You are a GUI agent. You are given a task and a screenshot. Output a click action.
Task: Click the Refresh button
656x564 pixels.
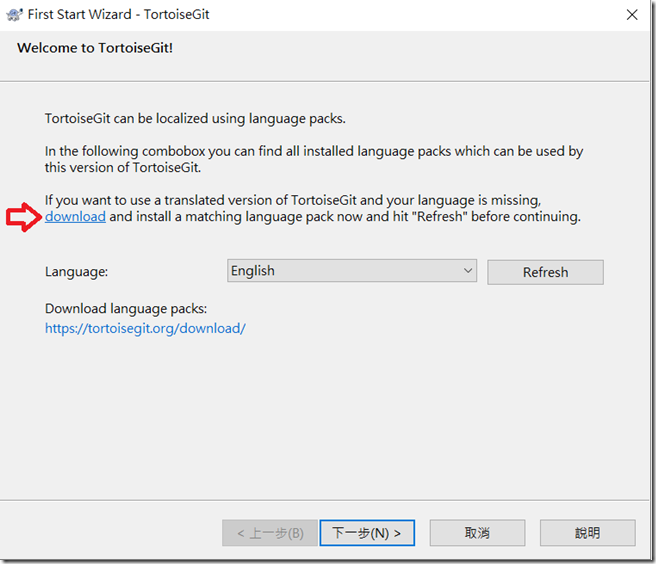tap(545, 272)
